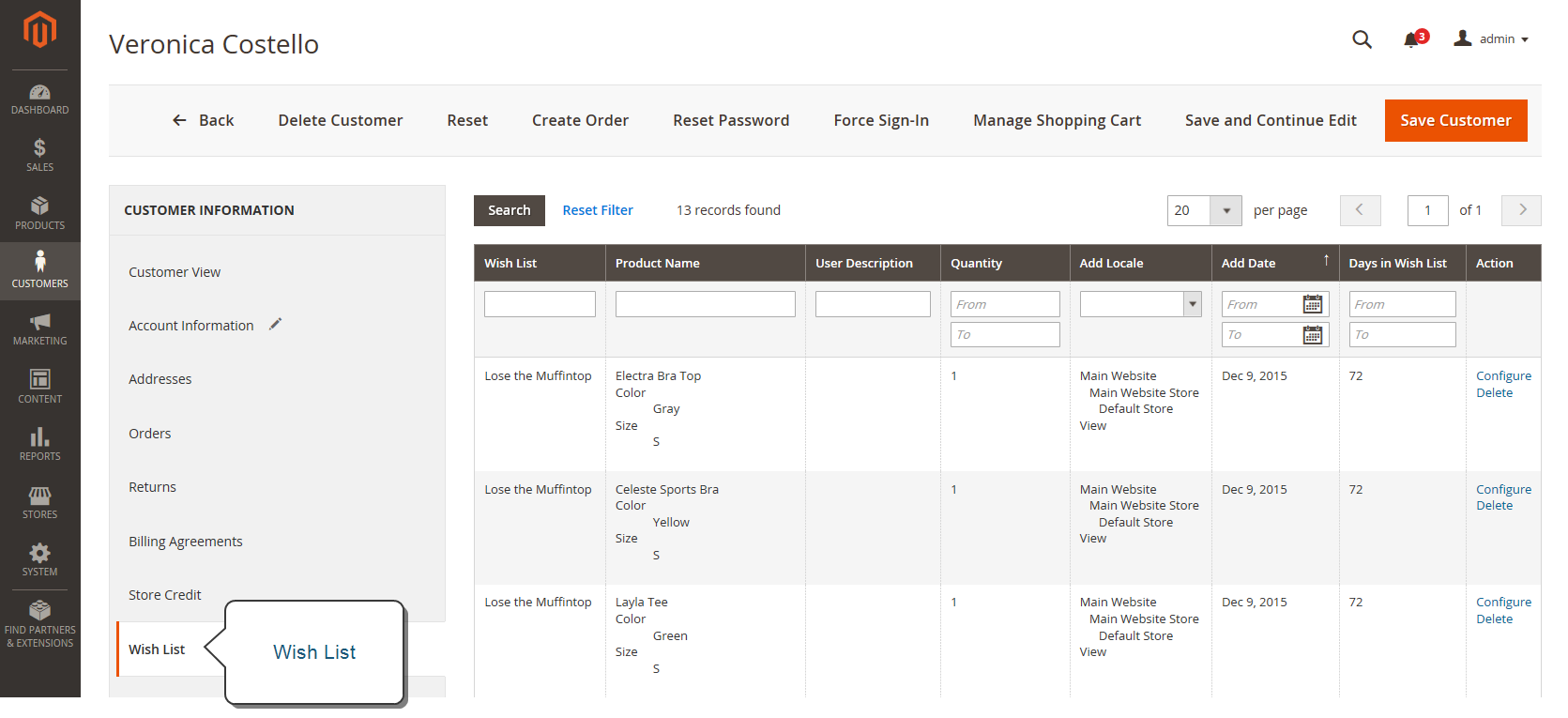The height and width of the screenshot is (718, 1568).
Task: Open the Marketing sidebar menu
Action: 39,329
